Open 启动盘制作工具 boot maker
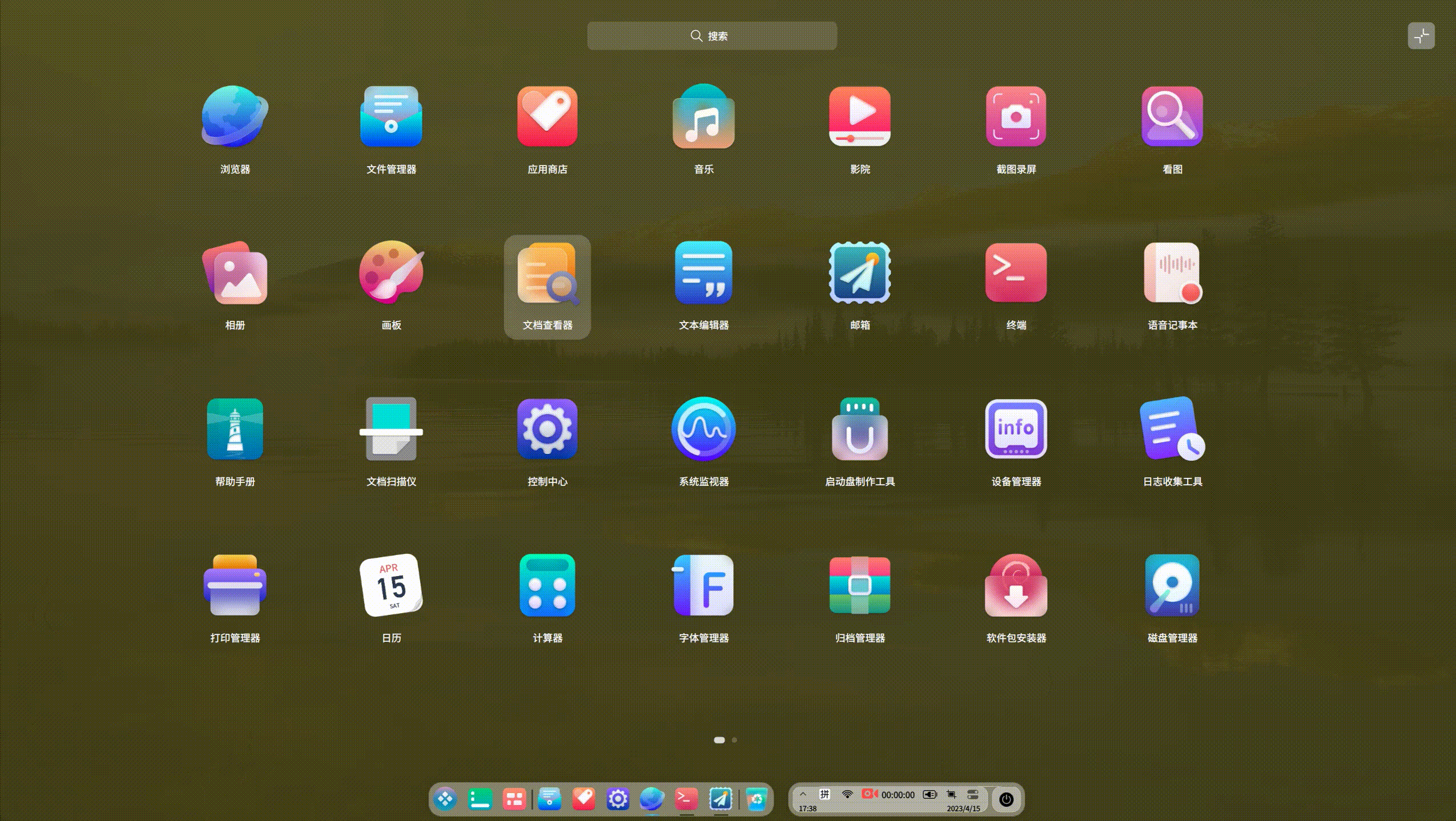This screenshot has width=1456, height=821. tap(859, 429)
